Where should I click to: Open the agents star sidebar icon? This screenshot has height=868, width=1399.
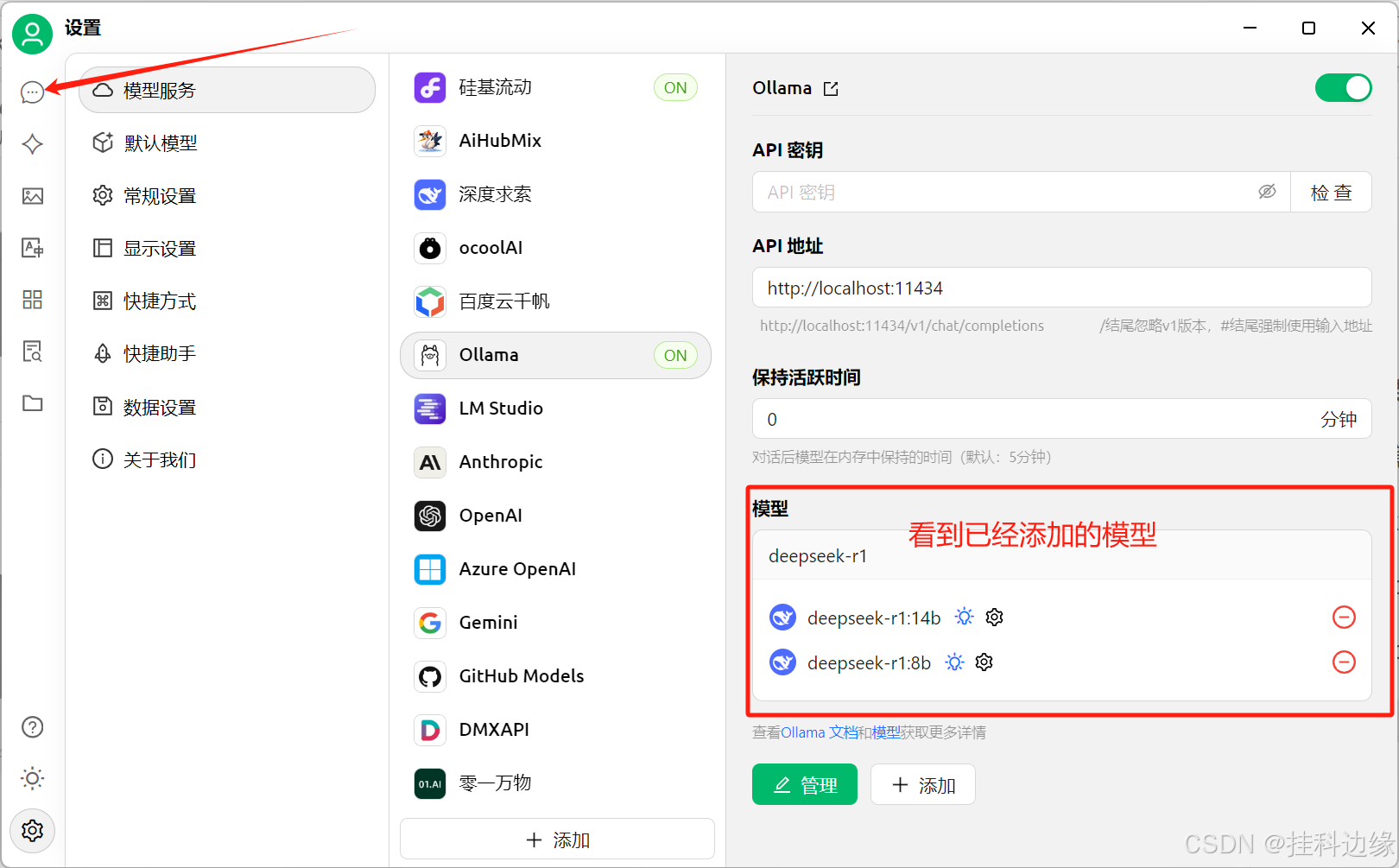[33, 144]
